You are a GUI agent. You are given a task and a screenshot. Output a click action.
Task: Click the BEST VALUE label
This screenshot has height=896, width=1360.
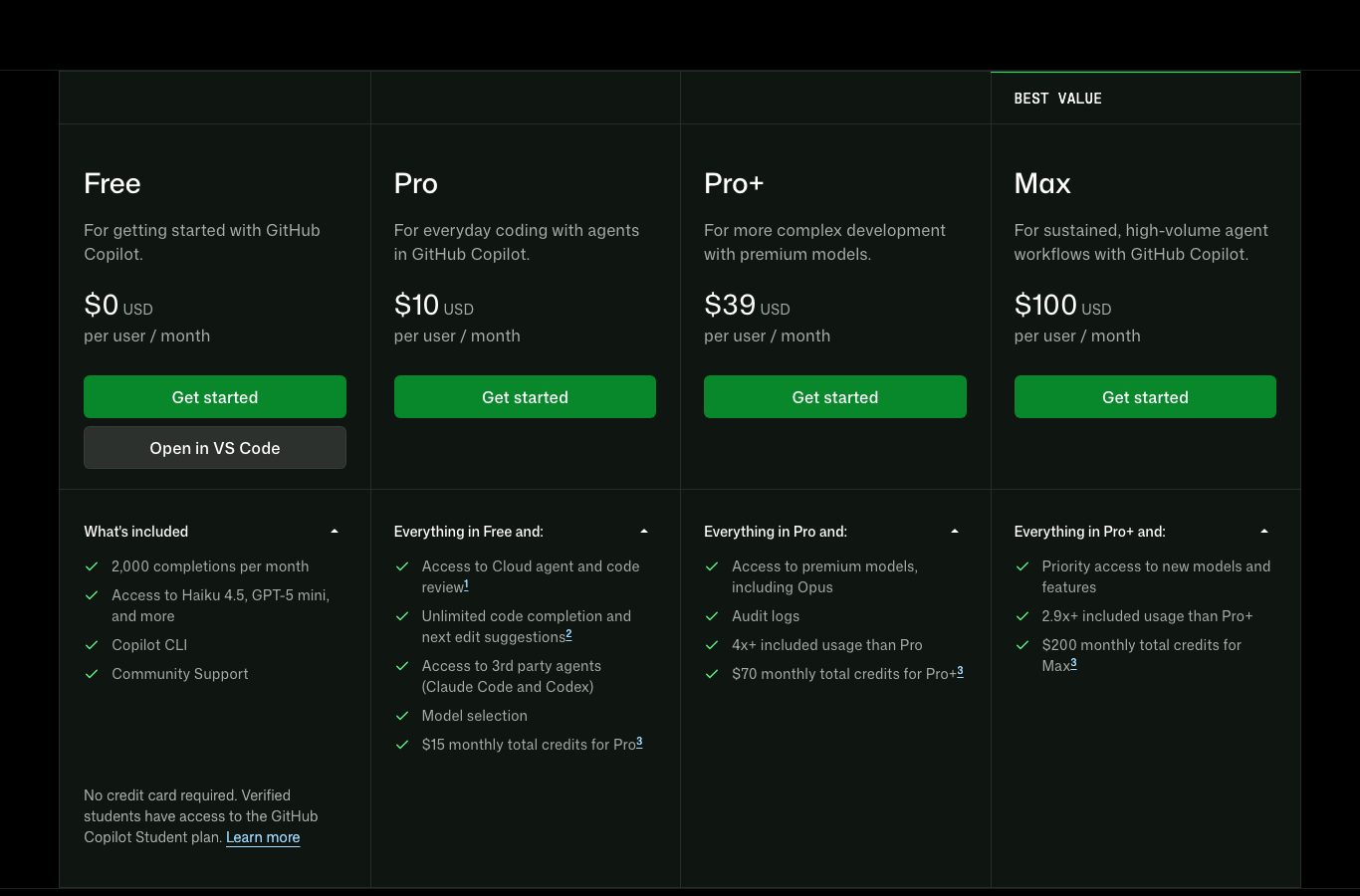point(1057,99)
